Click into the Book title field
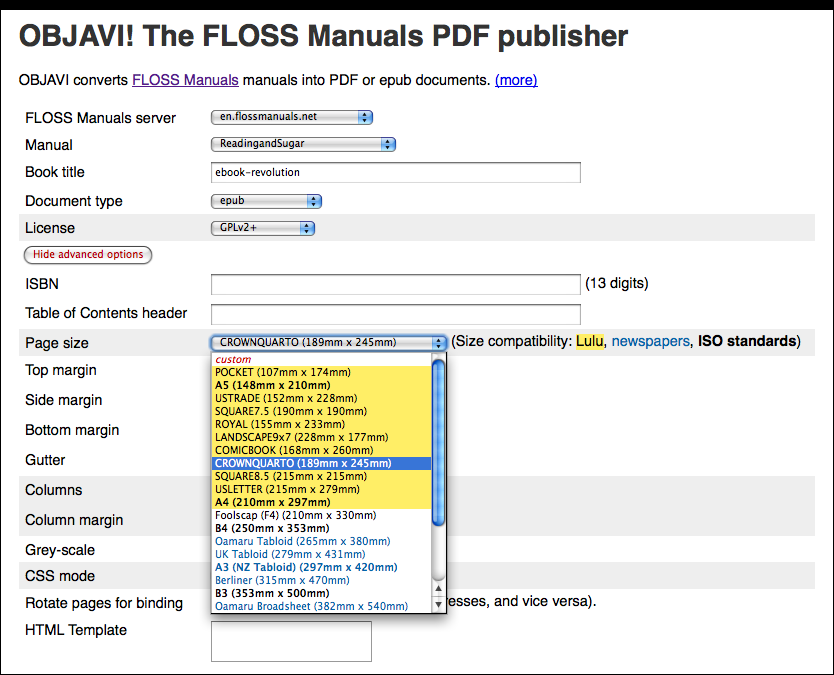The height and width of the screenshot is (675, 834). coord(395,173)
